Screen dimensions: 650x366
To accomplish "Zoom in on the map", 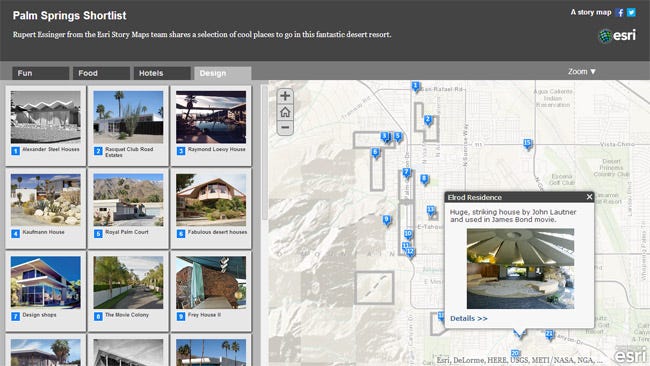I will point(285,96).
